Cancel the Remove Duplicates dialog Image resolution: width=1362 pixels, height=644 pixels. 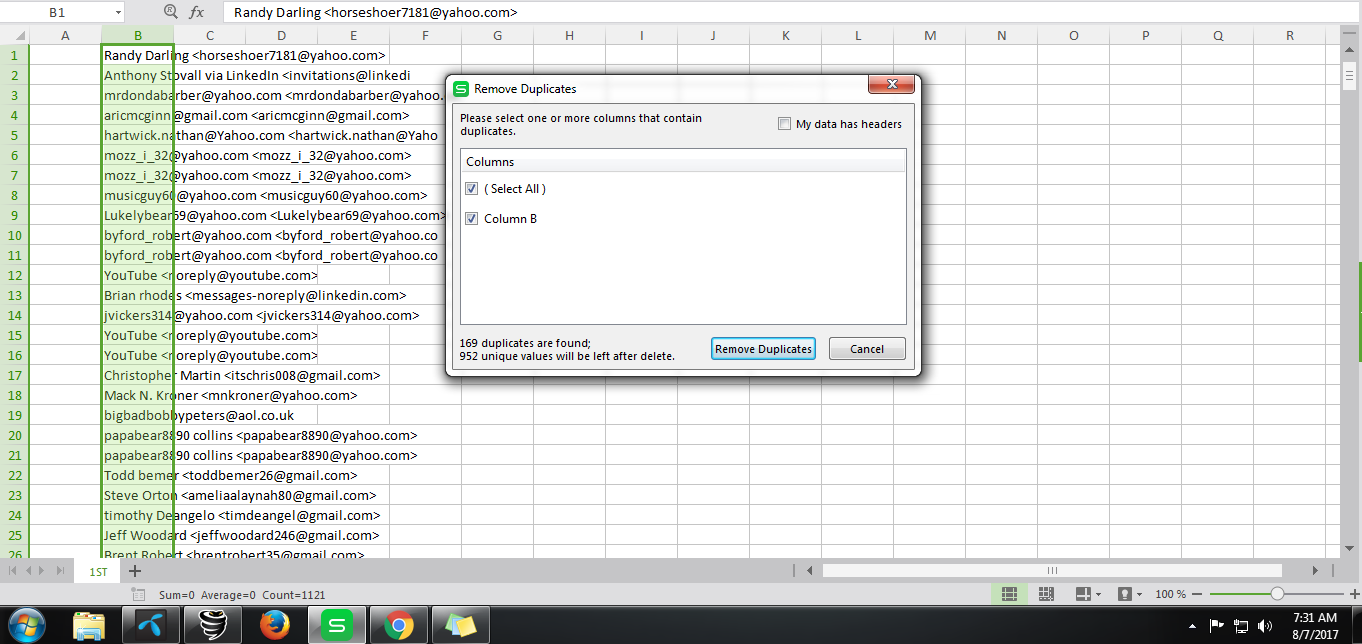click(867, 349)
